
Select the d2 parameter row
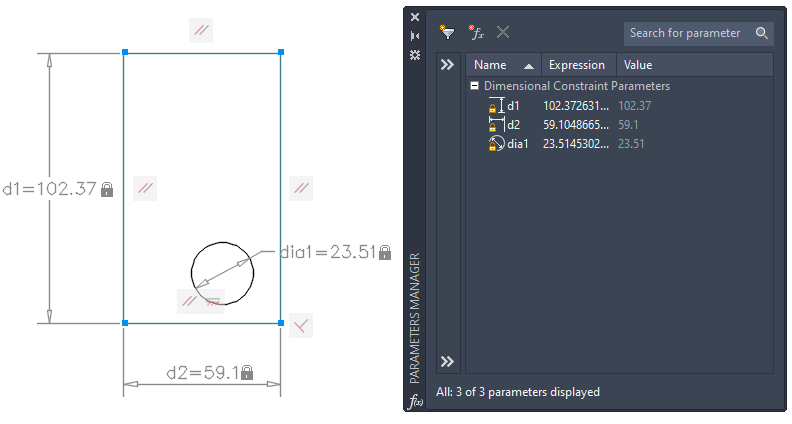[x=619, y=125]
